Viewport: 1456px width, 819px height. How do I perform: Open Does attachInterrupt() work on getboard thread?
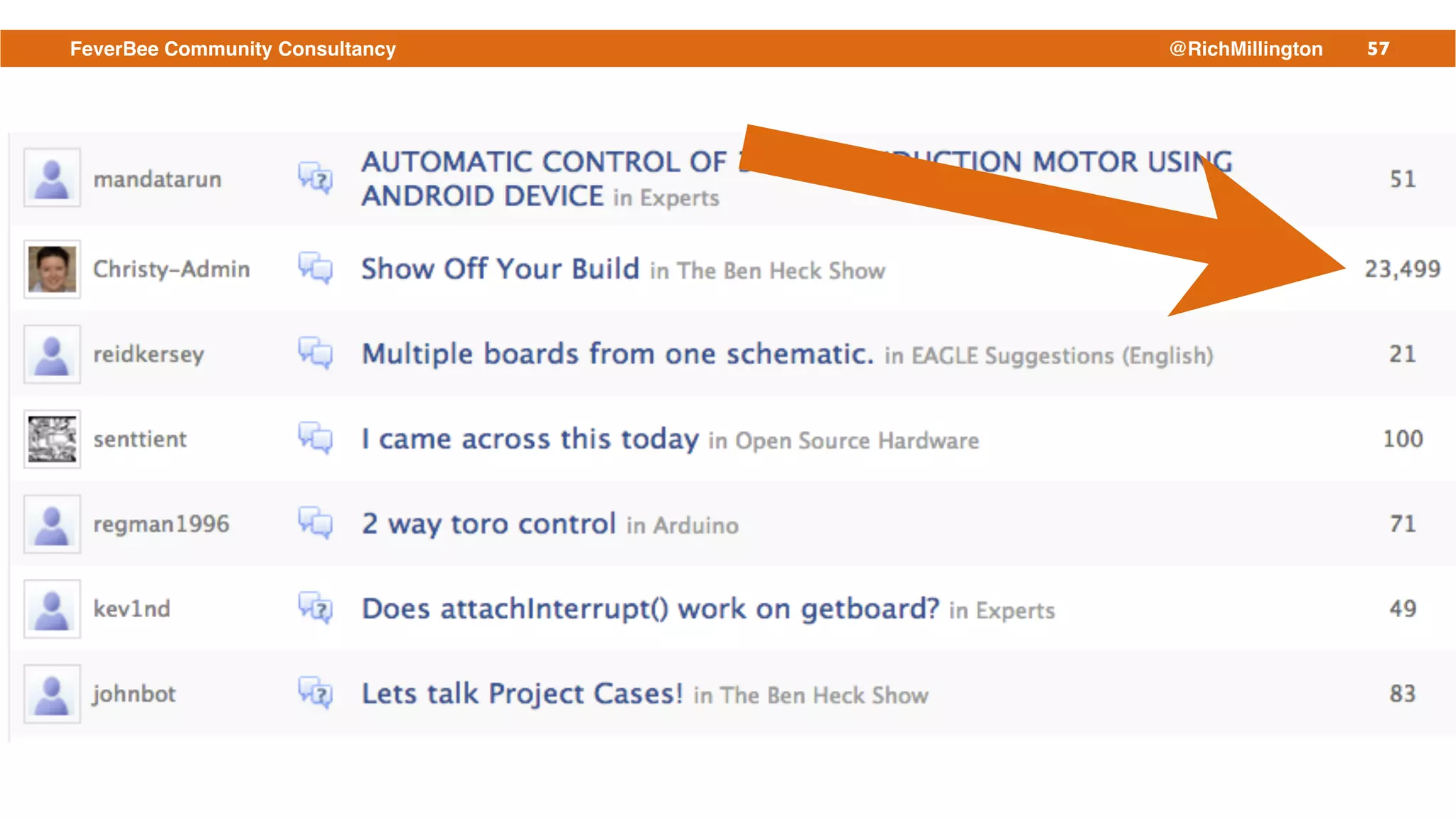(650, 609)
